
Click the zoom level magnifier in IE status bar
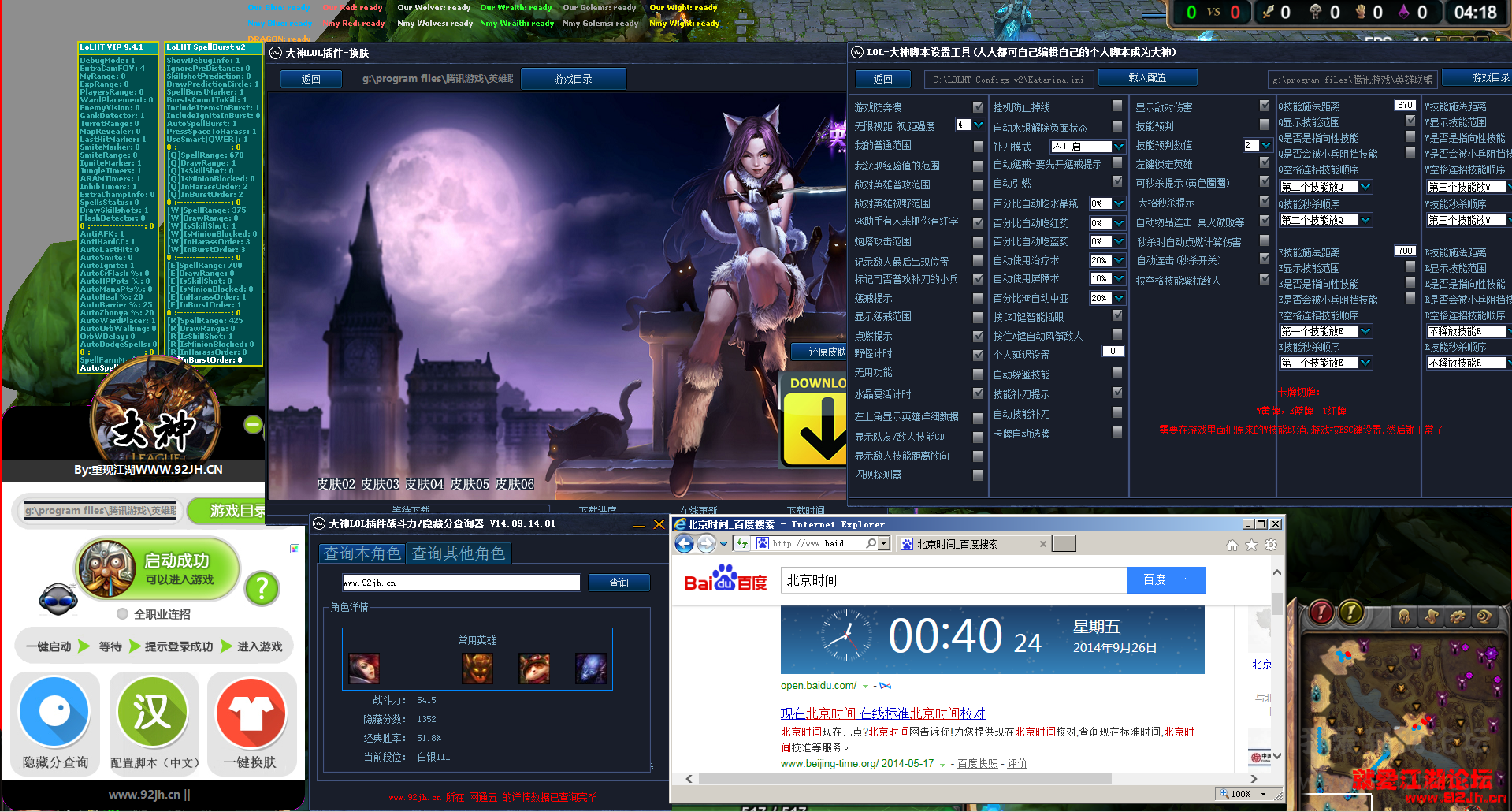[1224, 794]
